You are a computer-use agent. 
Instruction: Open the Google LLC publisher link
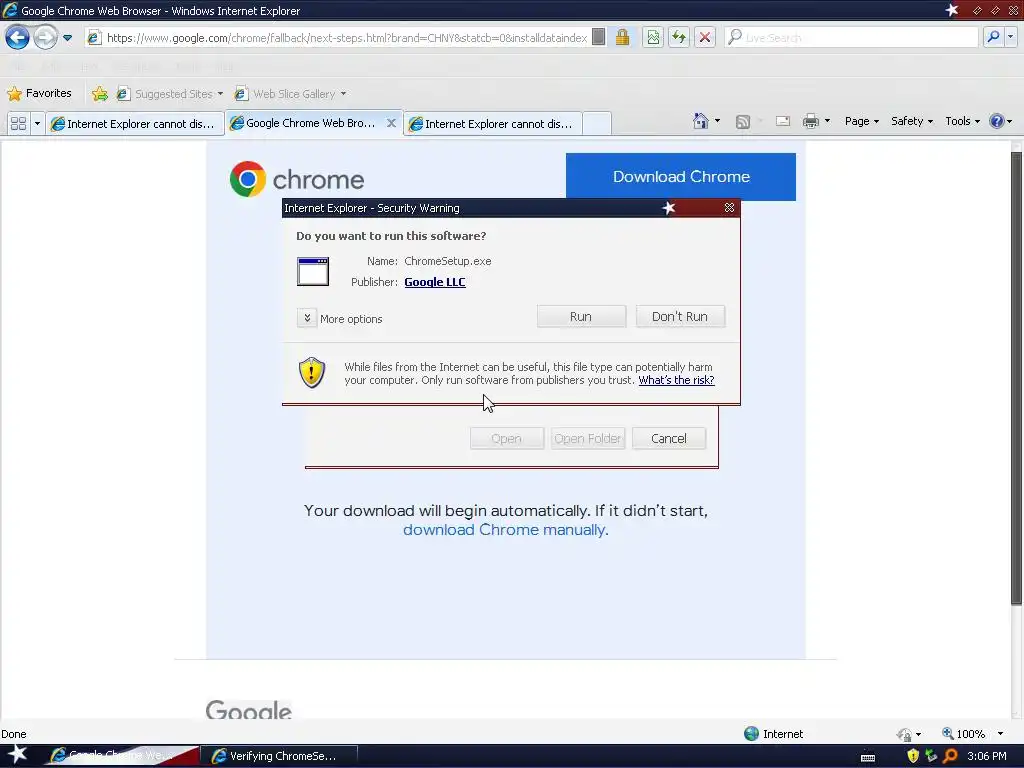[x=435, y=282]
